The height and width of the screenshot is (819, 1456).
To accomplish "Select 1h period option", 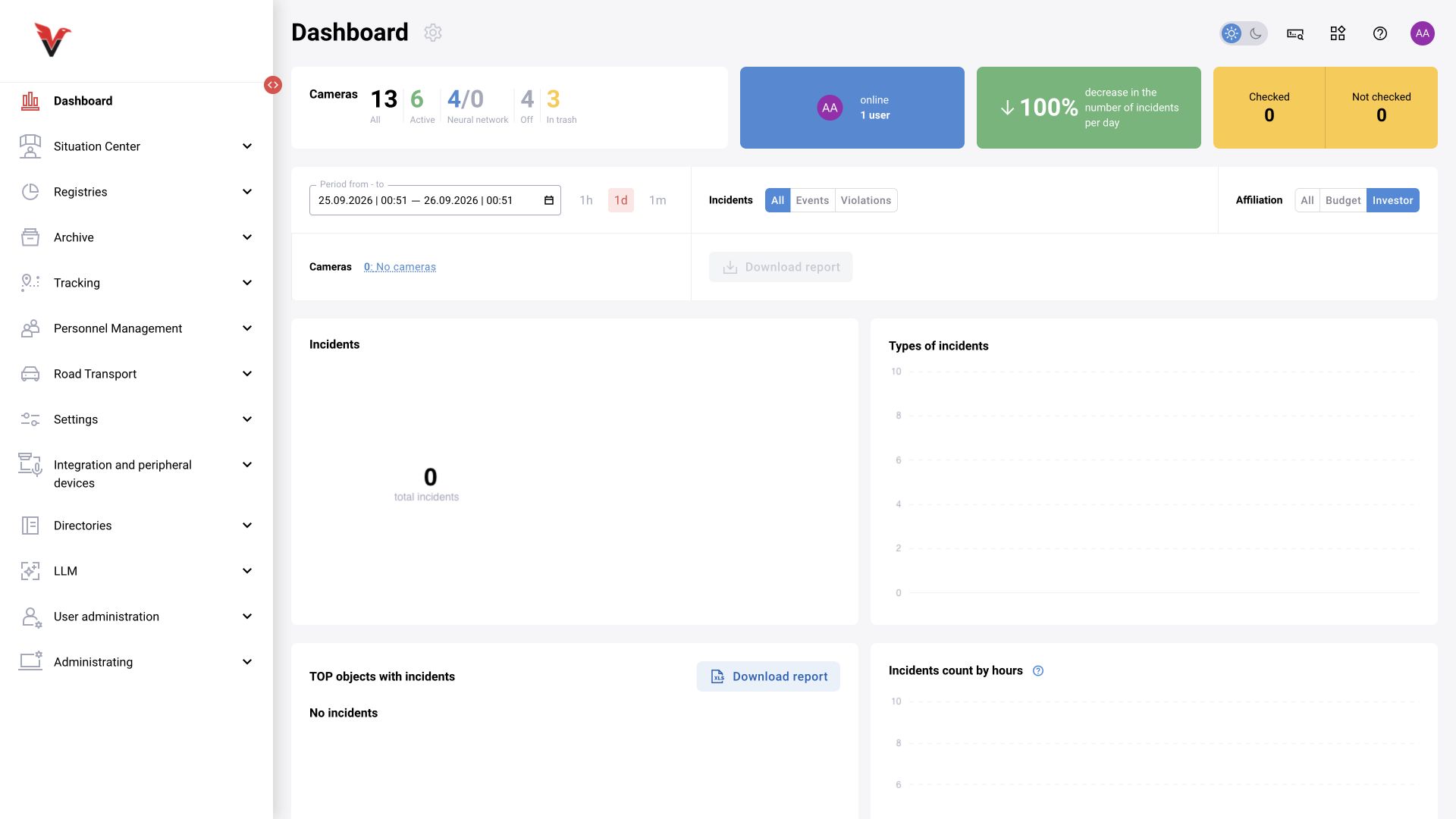I will click(x=586, y=200).
